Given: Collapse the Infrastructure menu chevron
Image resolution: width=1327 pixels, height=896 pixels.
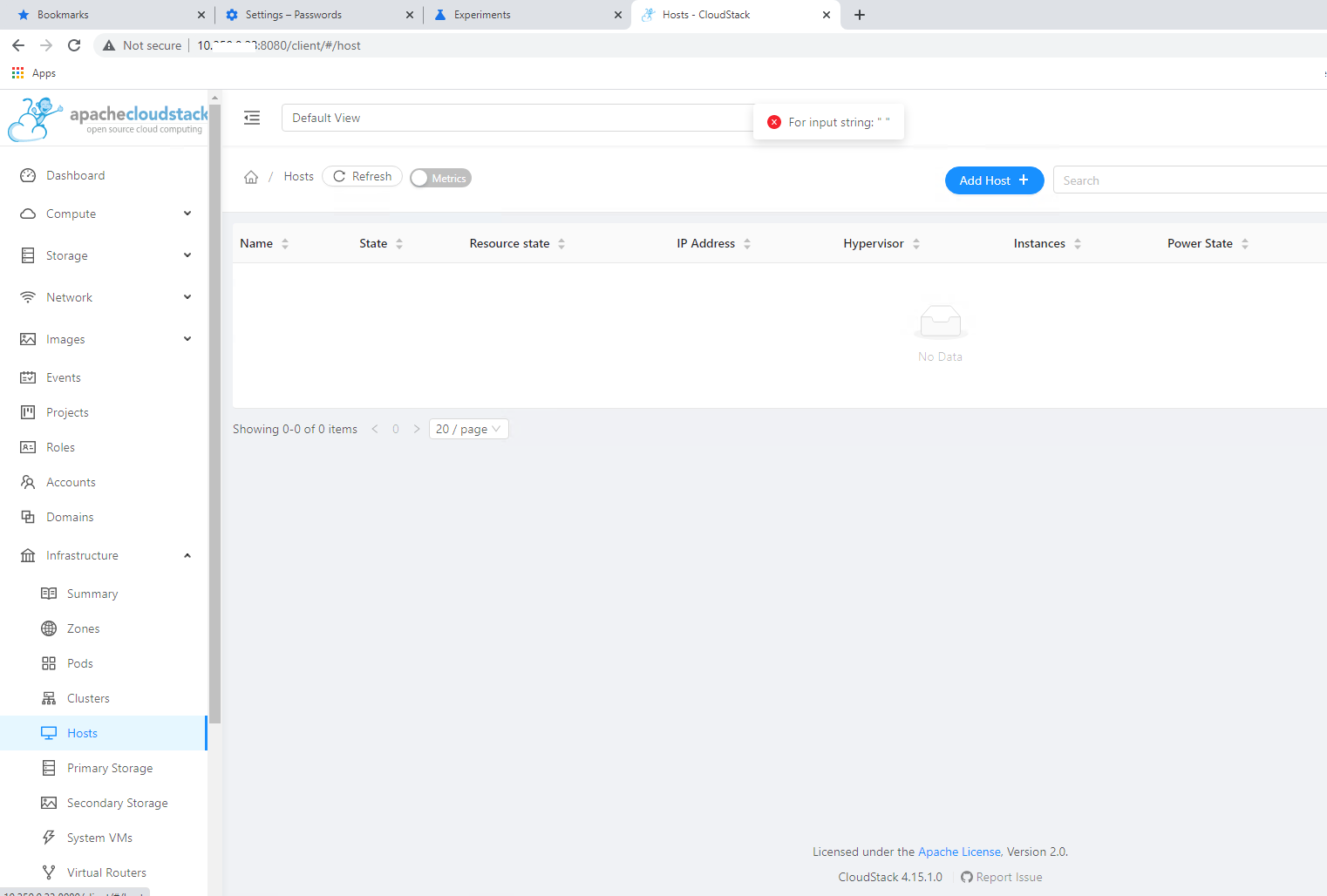Looking at the screenshot, I should tap(187, 555).
